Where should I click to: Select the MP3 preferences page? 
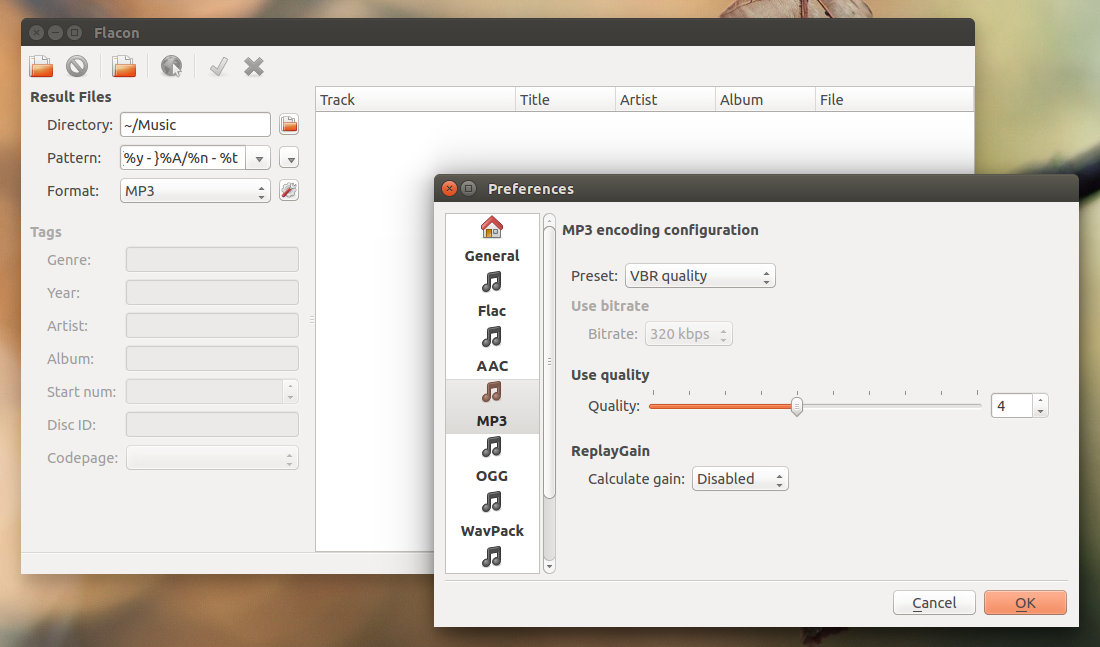[492, 405]
